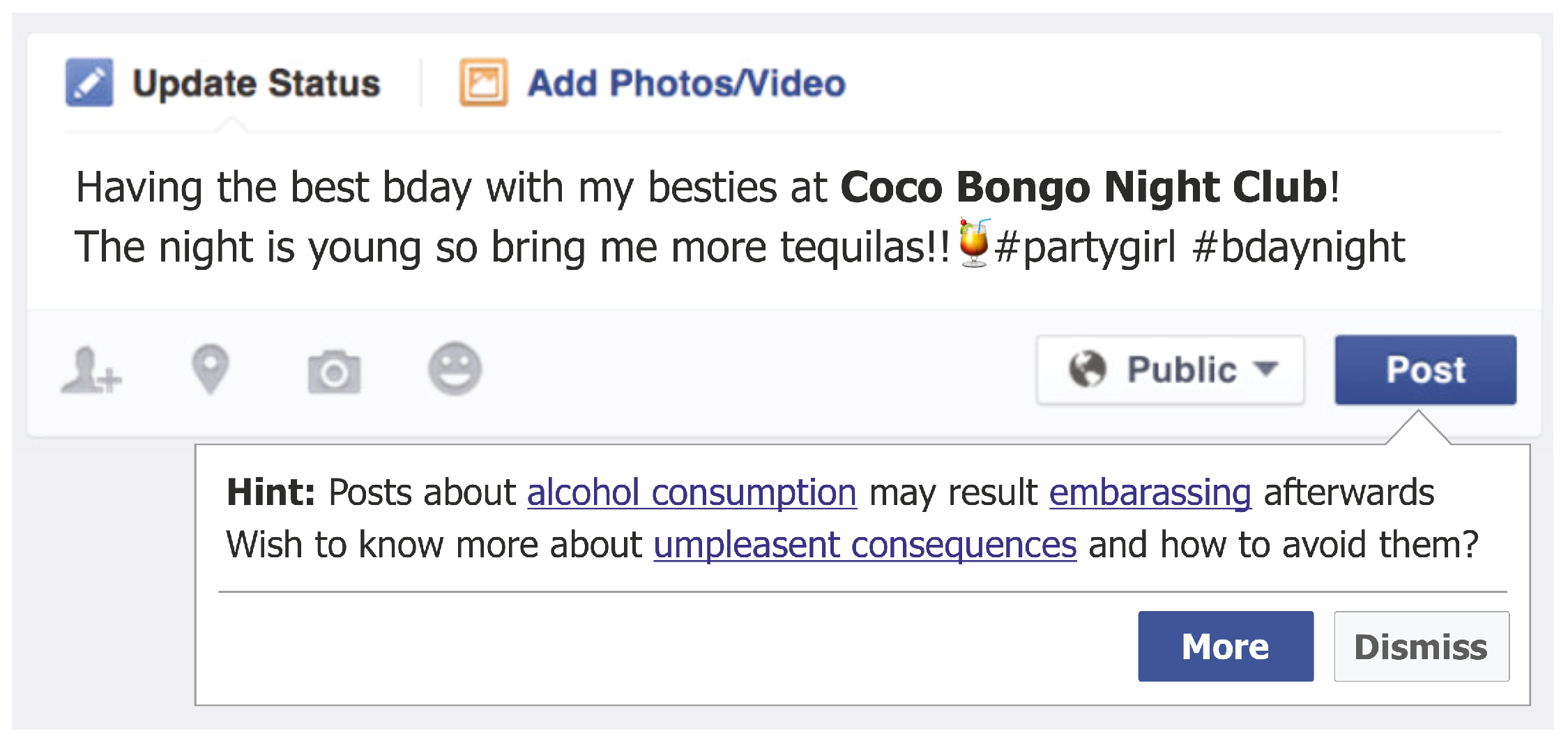
Task: Click the location pin icon
Action: click(x=210, y=369)
